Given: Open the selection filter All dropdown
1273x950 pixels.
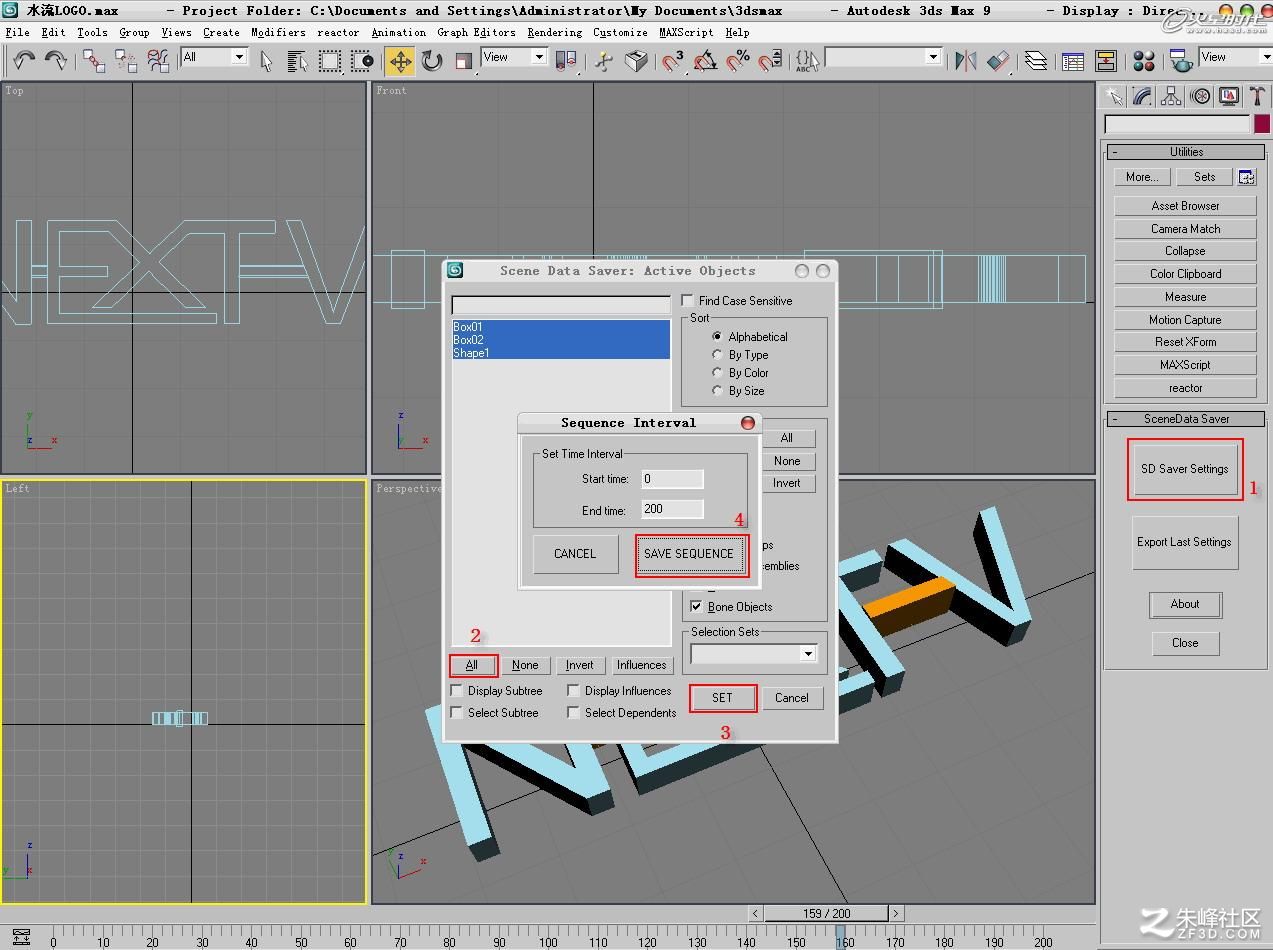Looking at the screenshot, I should (238, 57).
